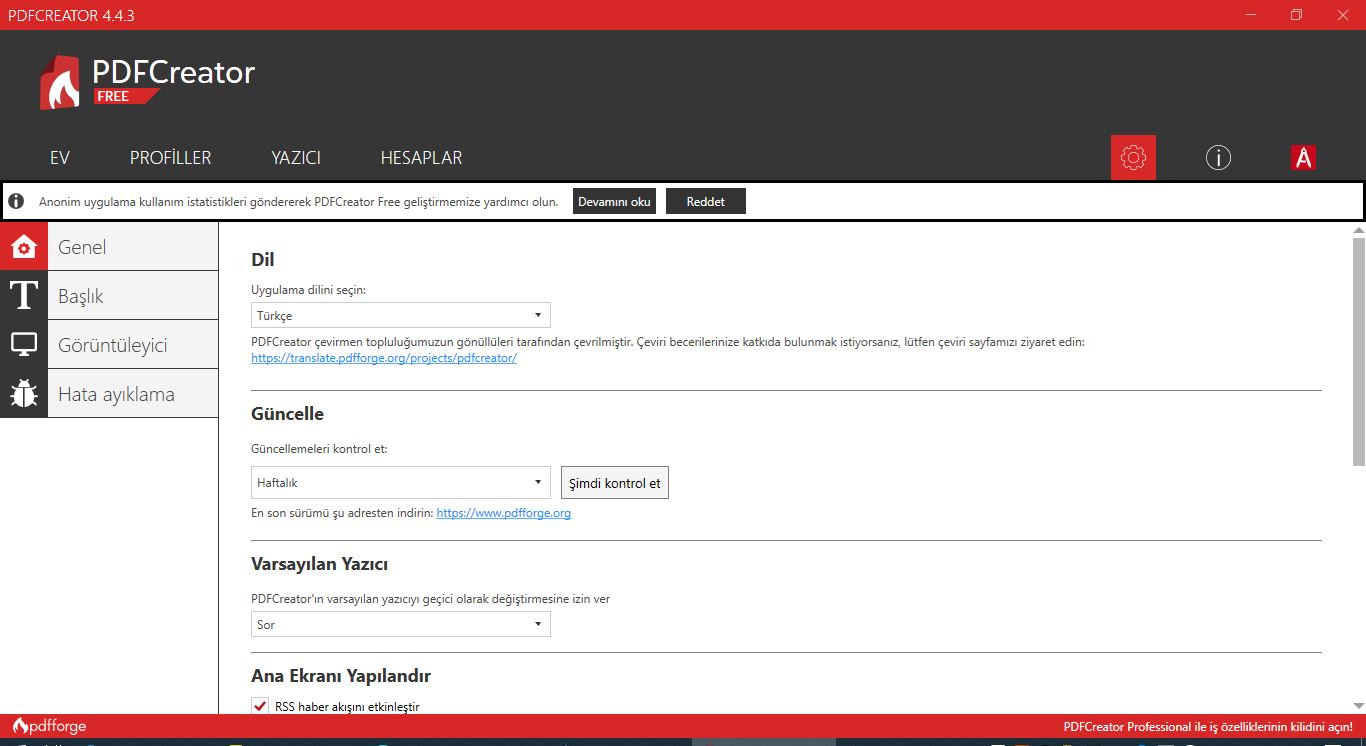Open the translate.pdfforge.org link

click(x=384, y=358)
